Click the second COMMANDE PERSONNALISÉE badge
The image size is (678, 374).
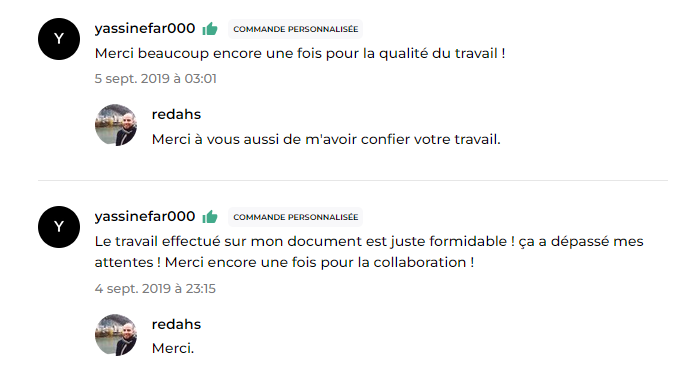pyautogui.click(x=295, y=217)
